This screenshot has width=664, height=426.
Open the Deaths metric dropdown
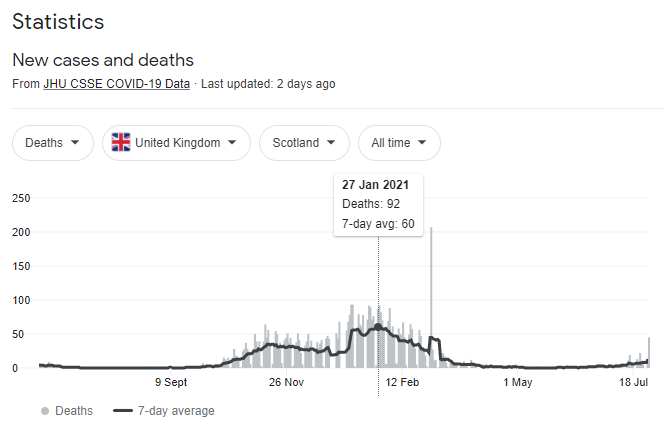tap(53, 143)
